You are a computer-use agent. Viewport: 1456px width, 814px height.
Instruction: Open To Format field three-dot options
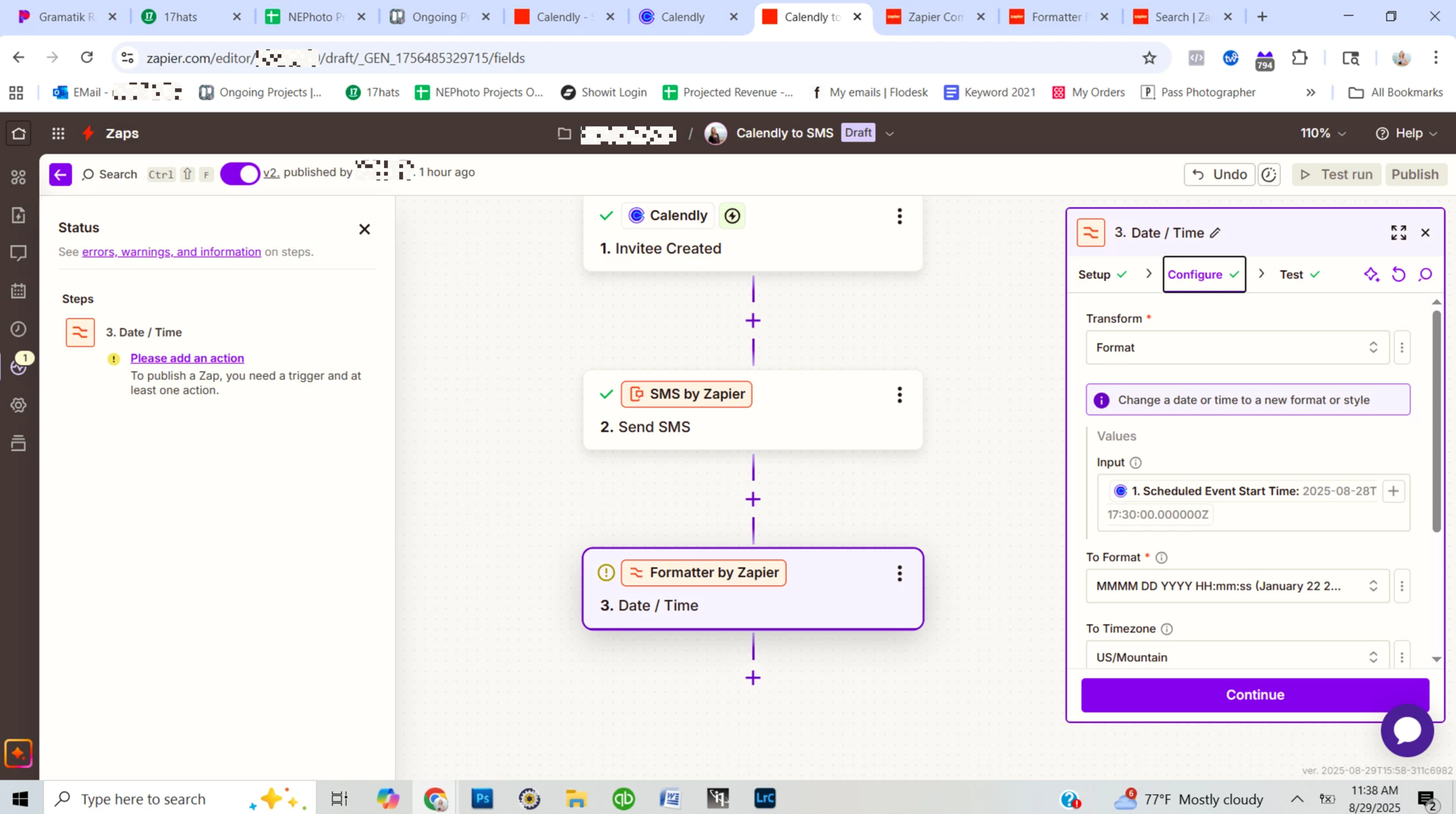coord(1402,586)
